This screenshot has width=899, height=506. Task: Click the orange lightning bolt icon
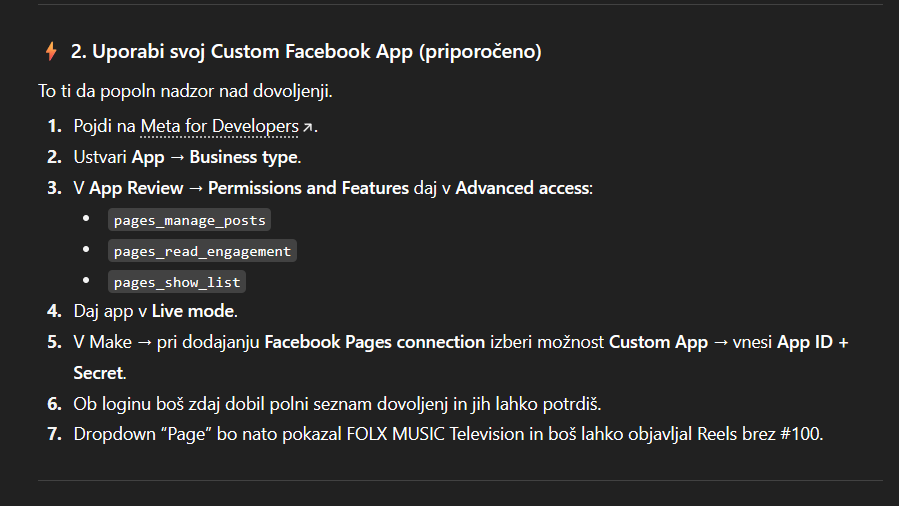[x=51, y=51]
